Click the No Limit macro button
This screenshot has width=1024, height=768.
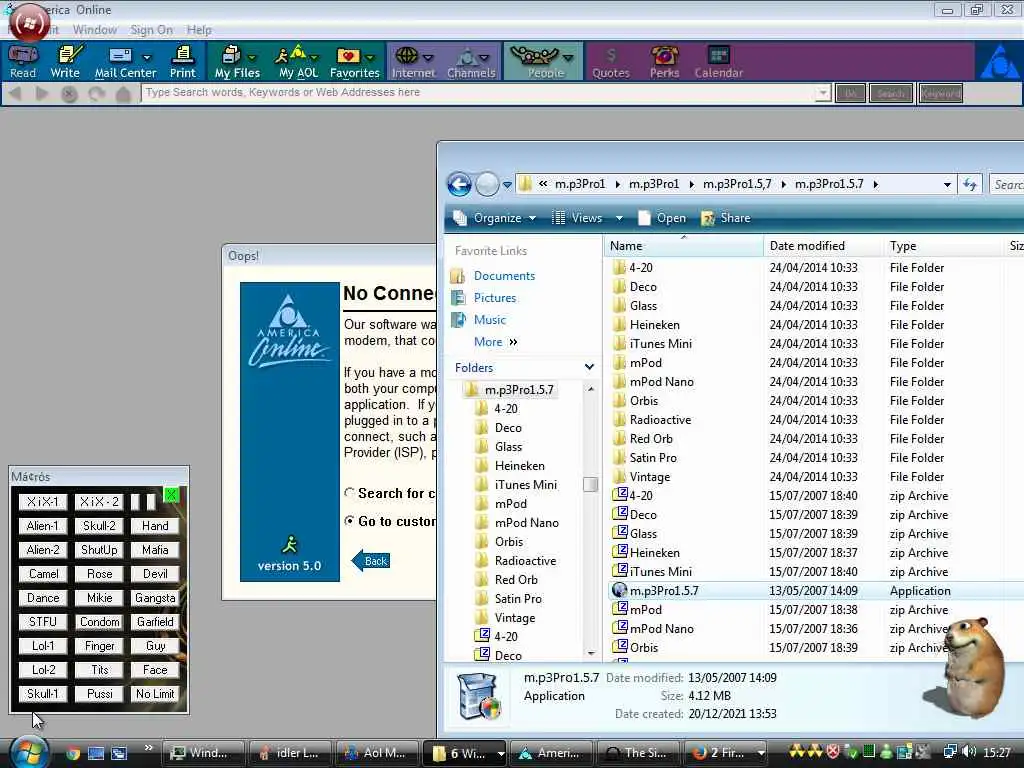coord(155,694)
